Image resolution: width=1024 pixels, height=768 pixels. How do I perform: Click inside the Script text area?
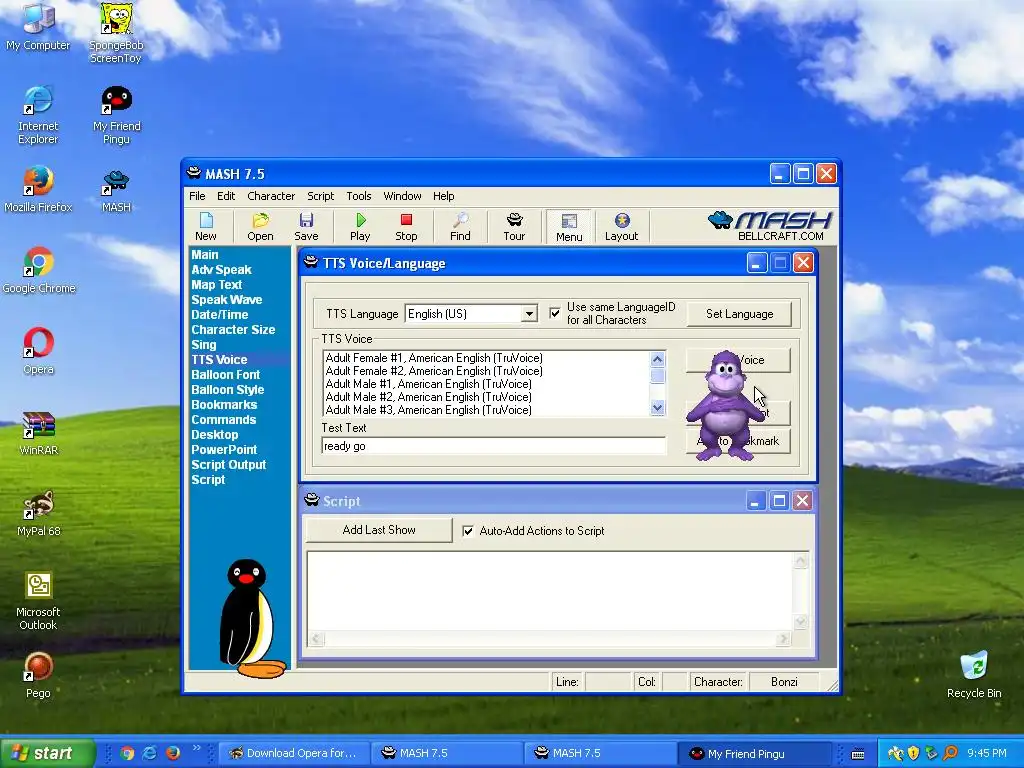point(550,591)
